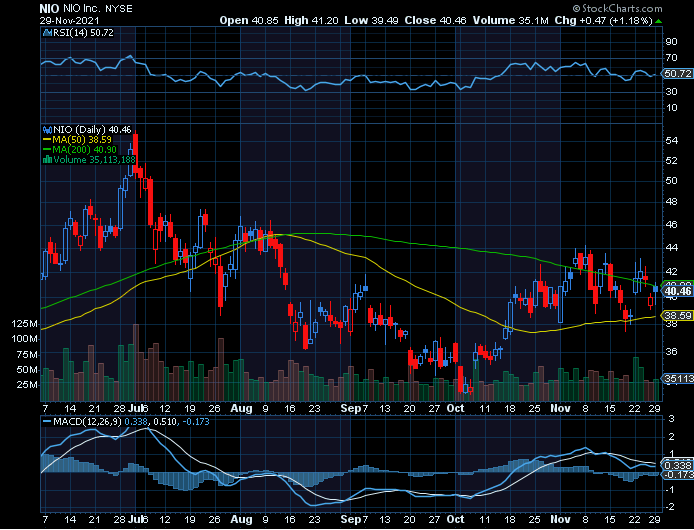
Task: Click the Nov label on price chart date axis
Action: click(560, 408)
